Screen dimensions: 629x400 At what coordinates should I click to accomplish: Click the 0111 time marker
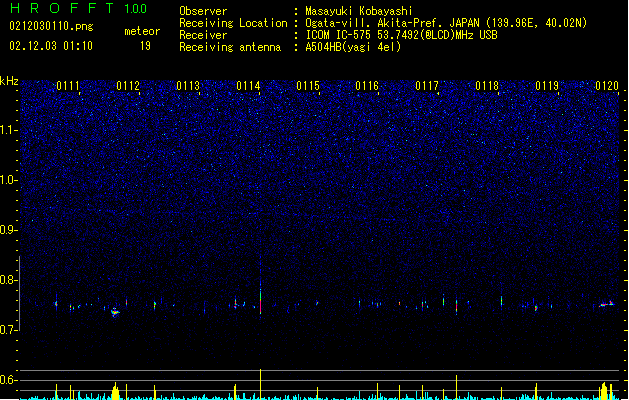68,86
